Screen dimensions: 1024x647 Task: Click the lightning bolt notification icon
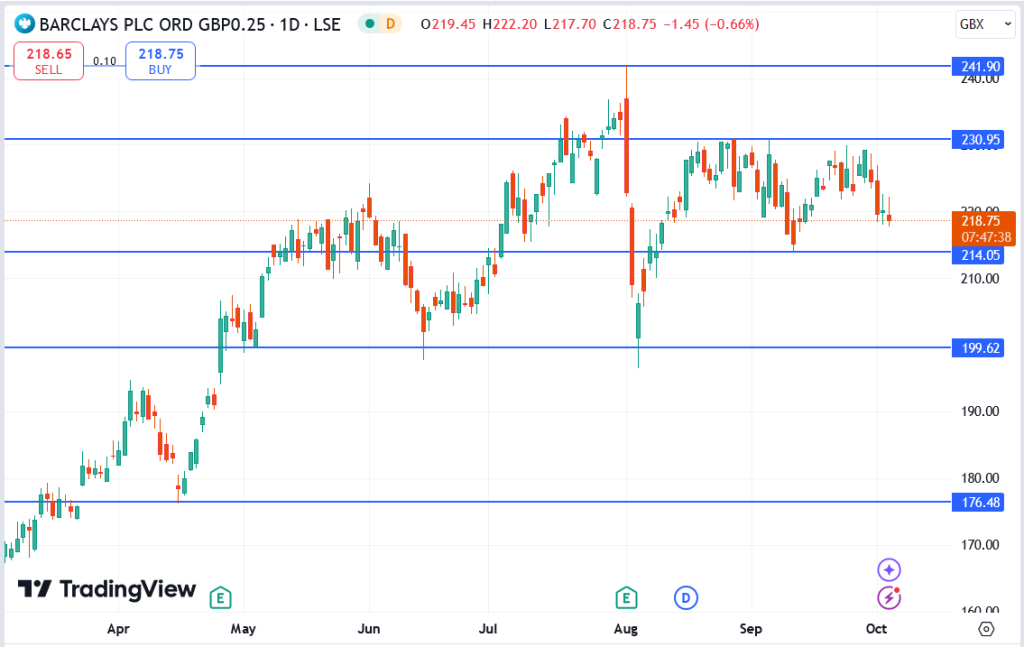(x=889, y=597)
